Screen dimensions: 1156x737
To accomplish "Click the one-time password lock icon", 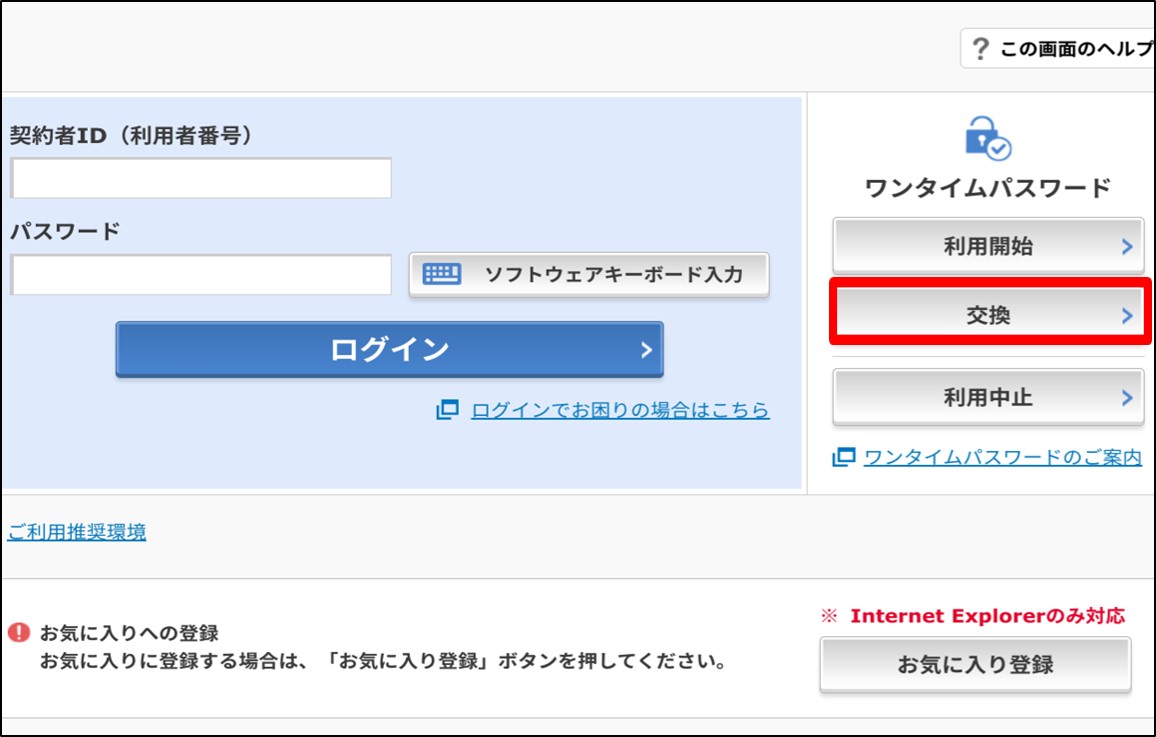I will pos(988,139).
